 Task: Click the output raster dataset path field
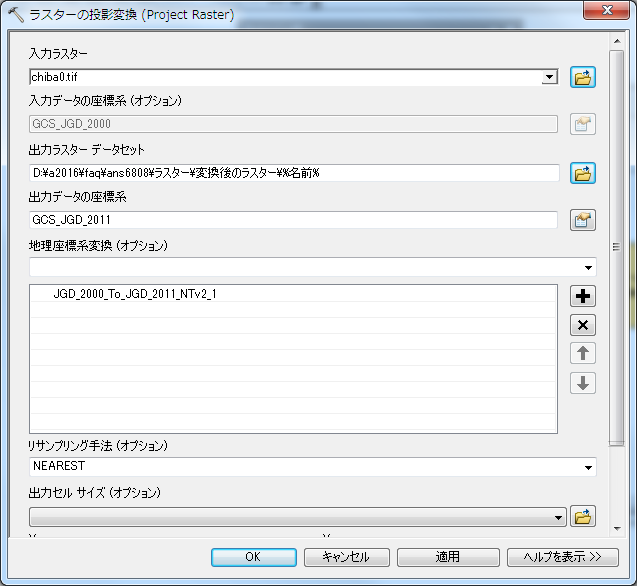[x=294, y=174]
